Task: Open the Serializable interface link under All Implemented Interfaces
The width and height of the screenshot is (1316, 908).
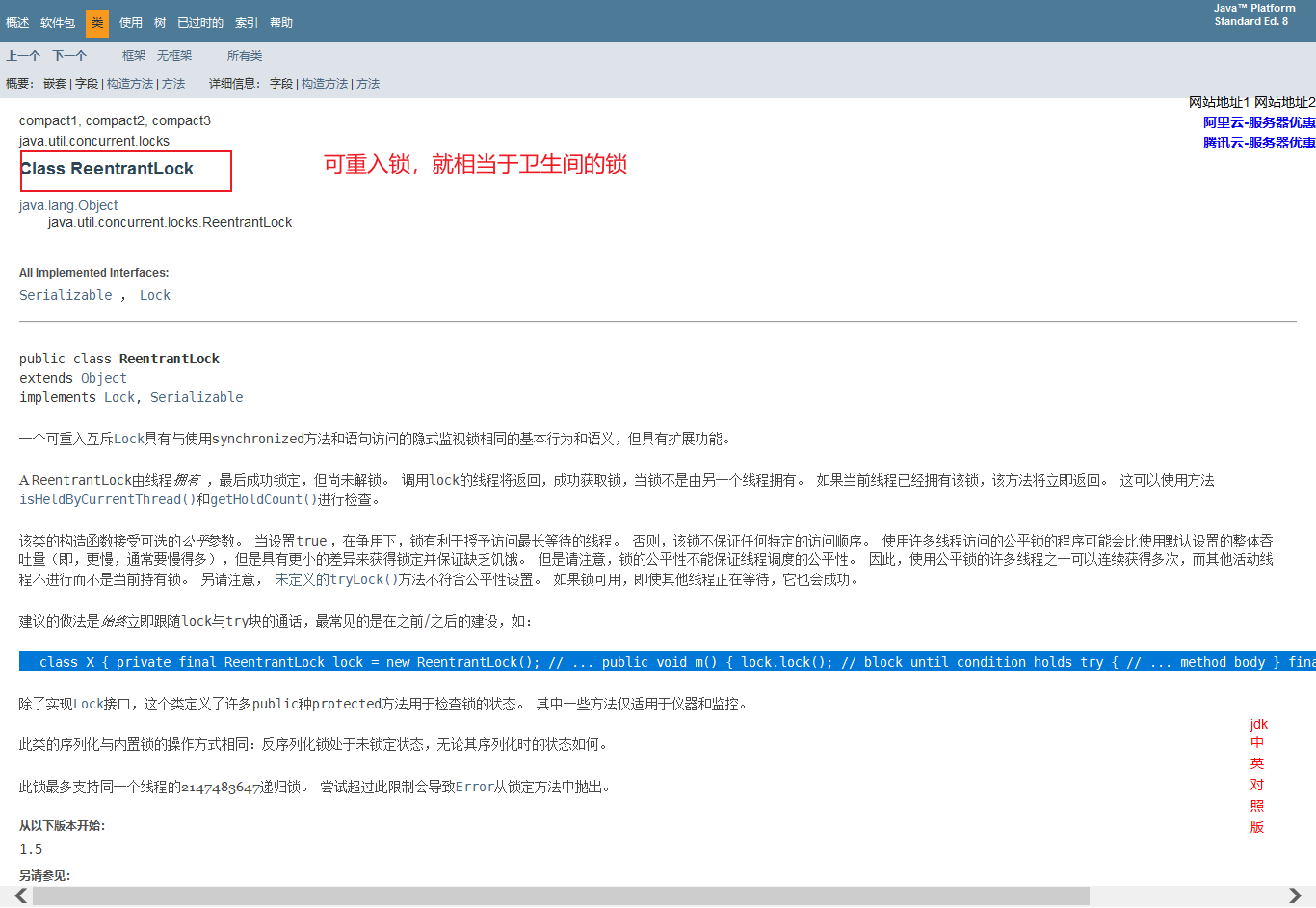Action: click(x=66, y=295)
